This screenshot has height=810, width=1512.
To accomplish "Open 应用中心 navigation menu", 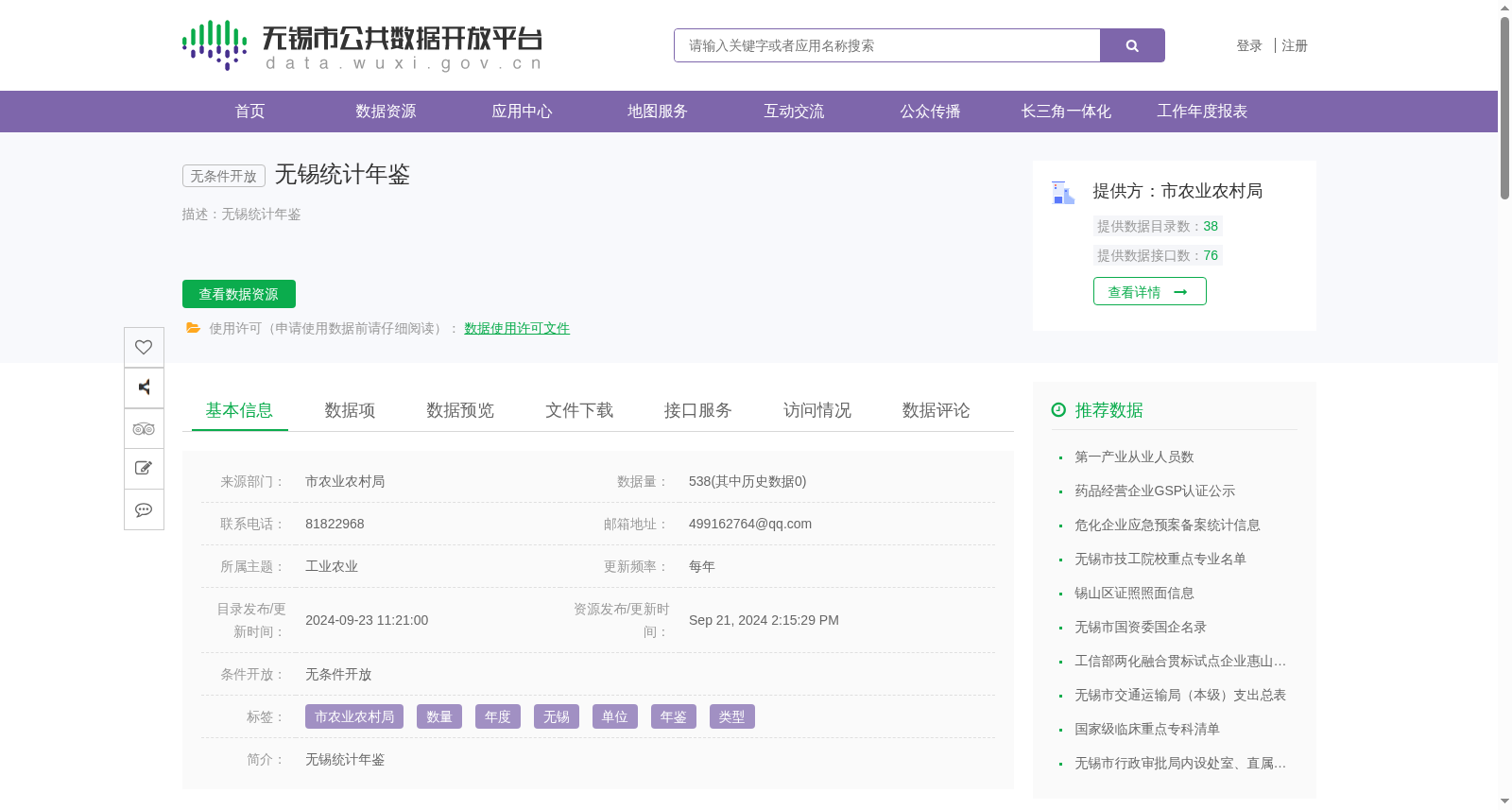I will (x=522, y=112).
